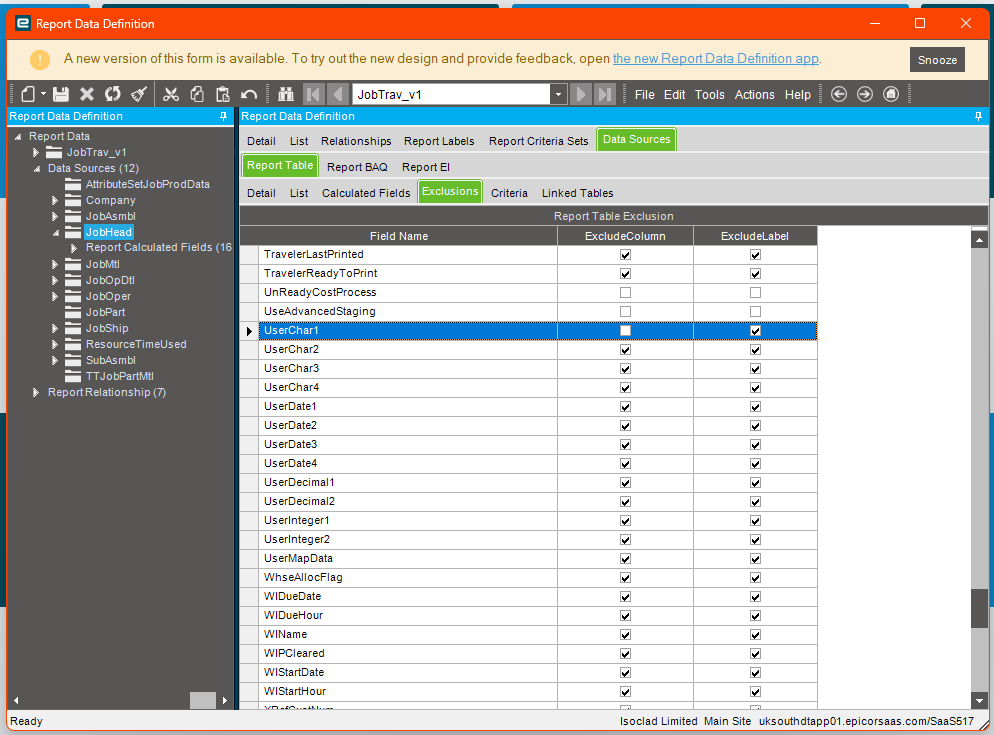Click the tree horizontal scrollbar thumb
The width and height of the screenshot is (994, 735).
tap(203, 700)
